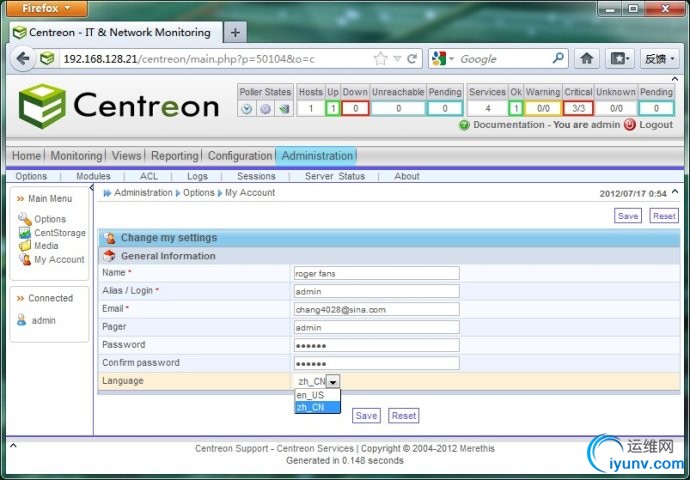The height and width of the screenshot is (480, 690).
Task: Click the Google search engine icon
Action: point(439,59)
